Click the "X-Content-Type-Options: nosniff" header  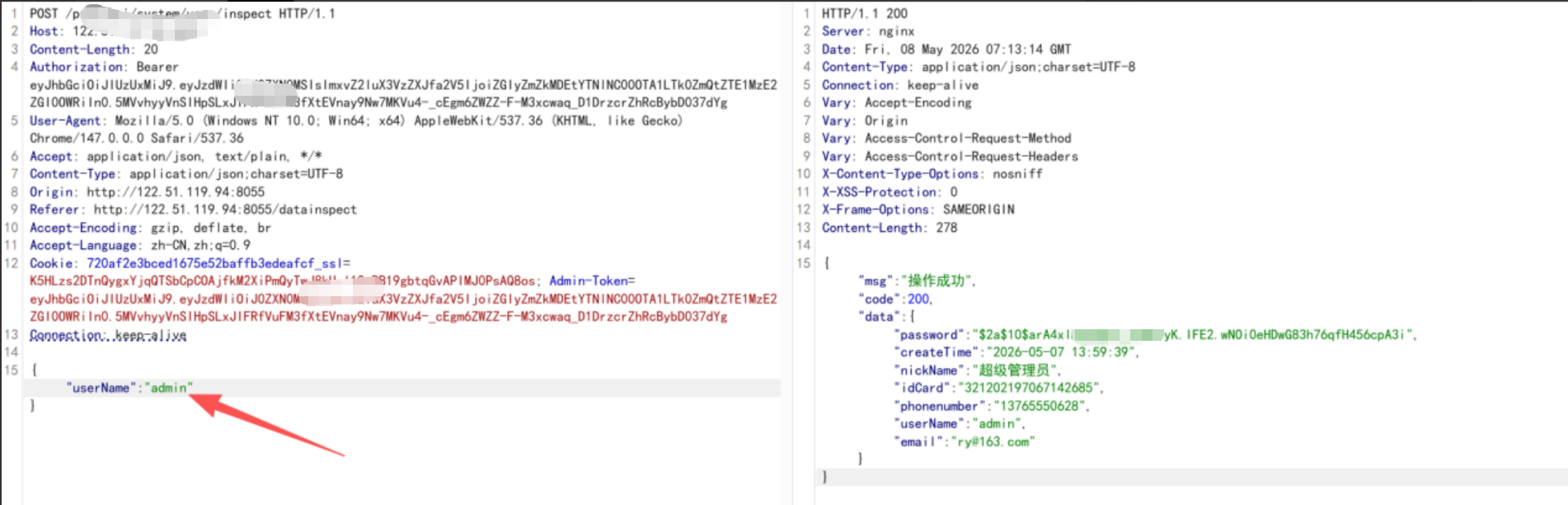(932, 174)
